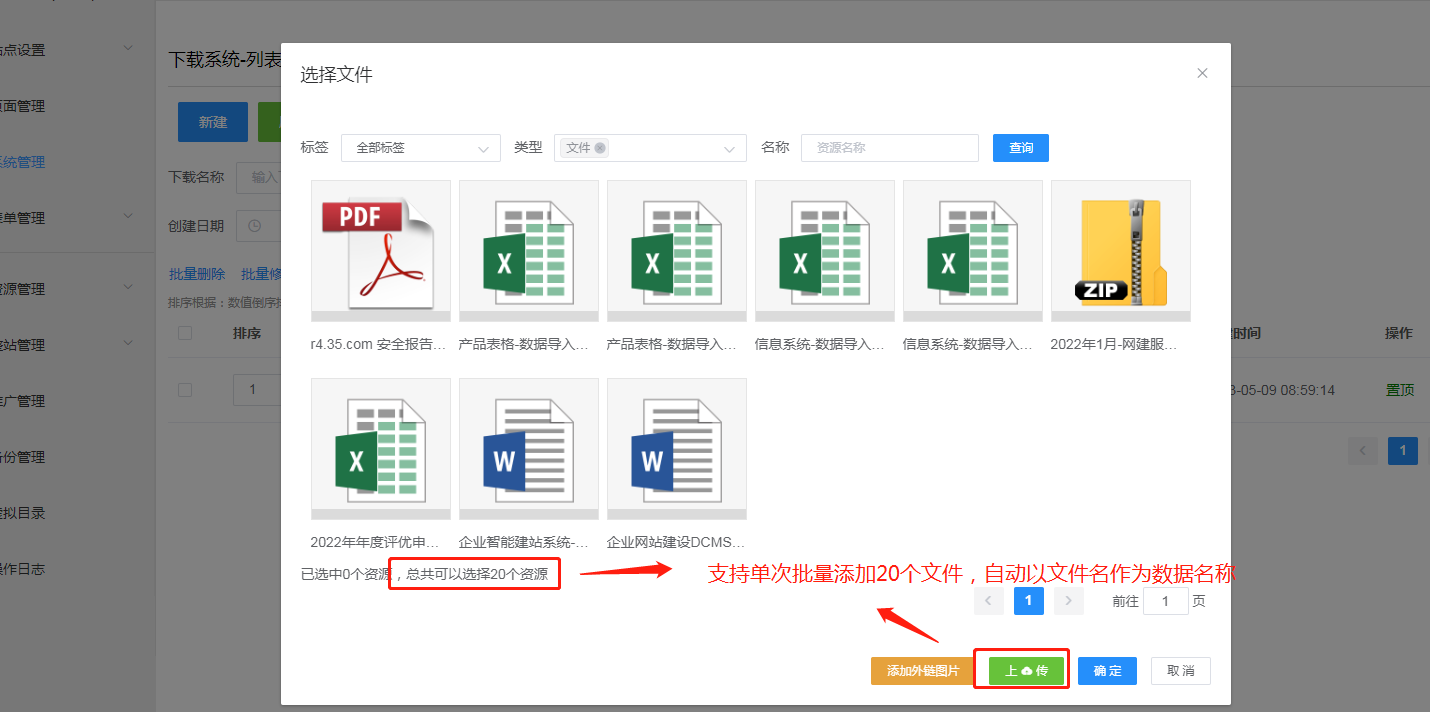Click the 企业智能建站系统 Word document icon
Viewport: 1430px width, 712px height.
tap(528, 448)
